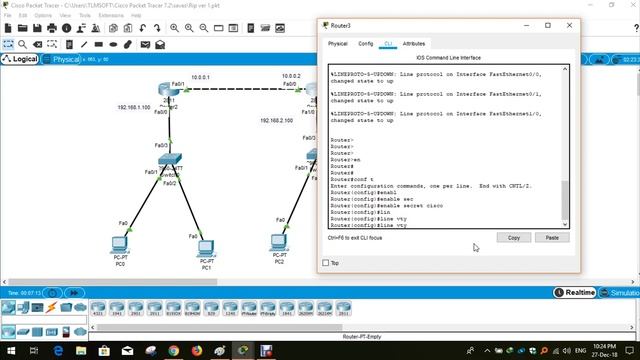Activate the Select tool
Screen dimensions: 640x360
(8, 44)
